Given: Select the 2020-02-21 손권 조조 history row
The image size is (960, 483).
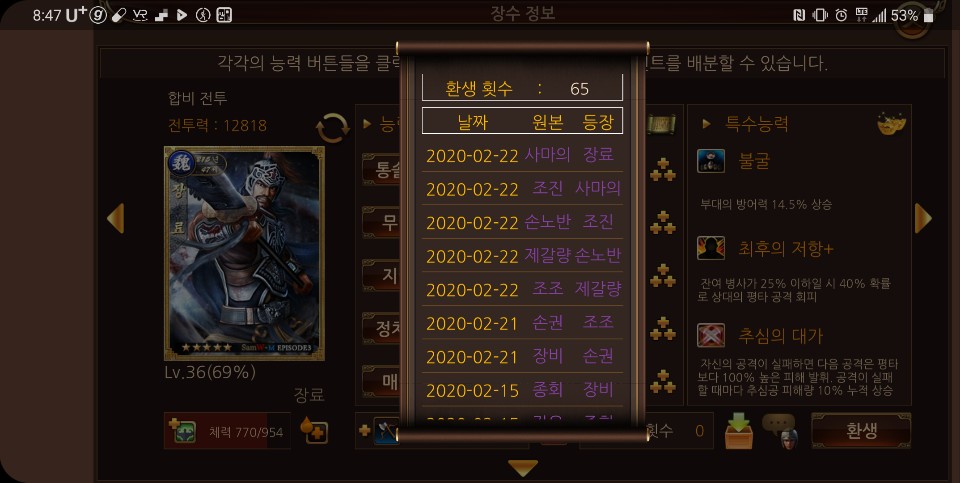Looking at the screenshot, I should [522, 323].
